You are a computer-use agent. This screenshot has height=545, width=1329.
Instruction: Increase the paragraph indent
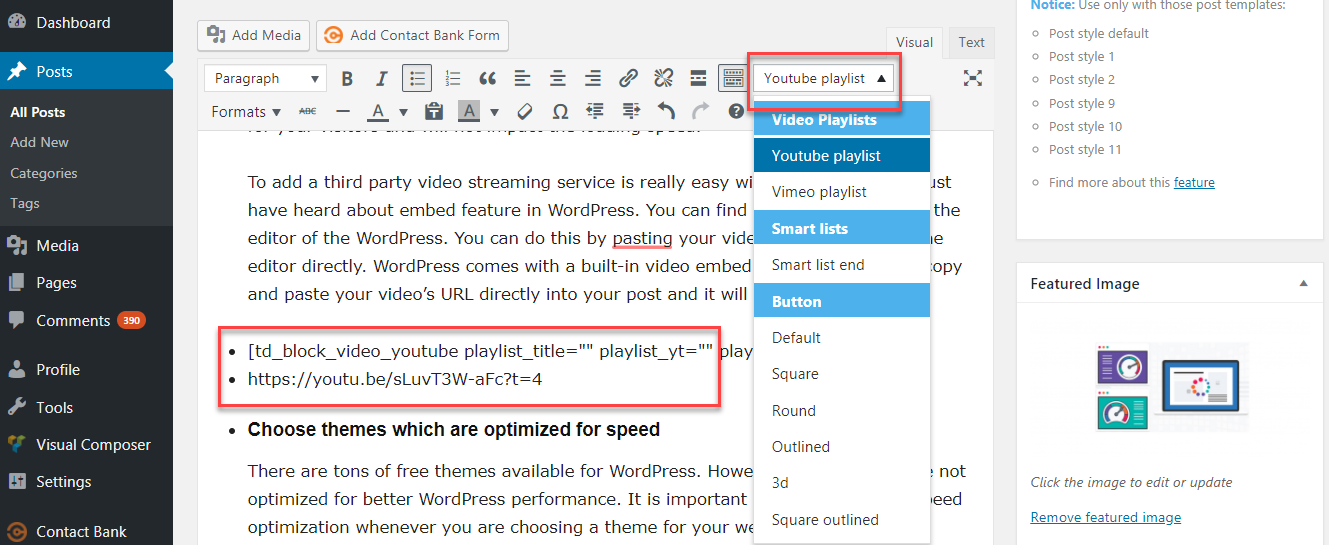[x=630, y=111]
